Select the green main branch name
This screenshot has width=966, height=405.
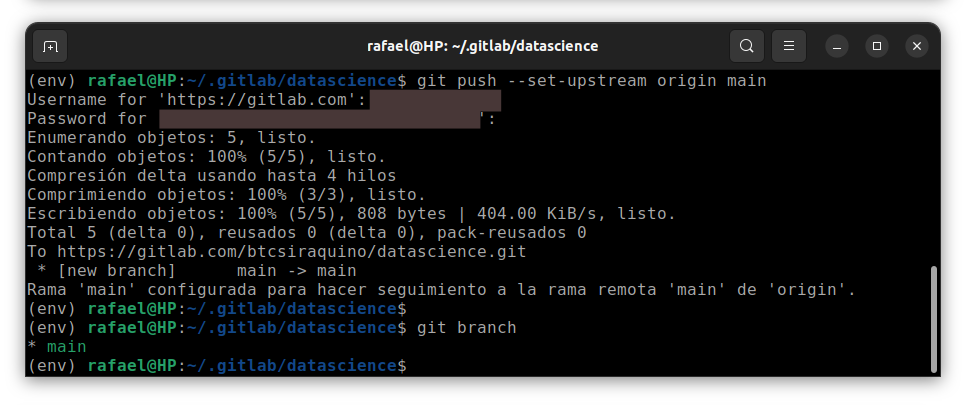click(x=67, y=346)
